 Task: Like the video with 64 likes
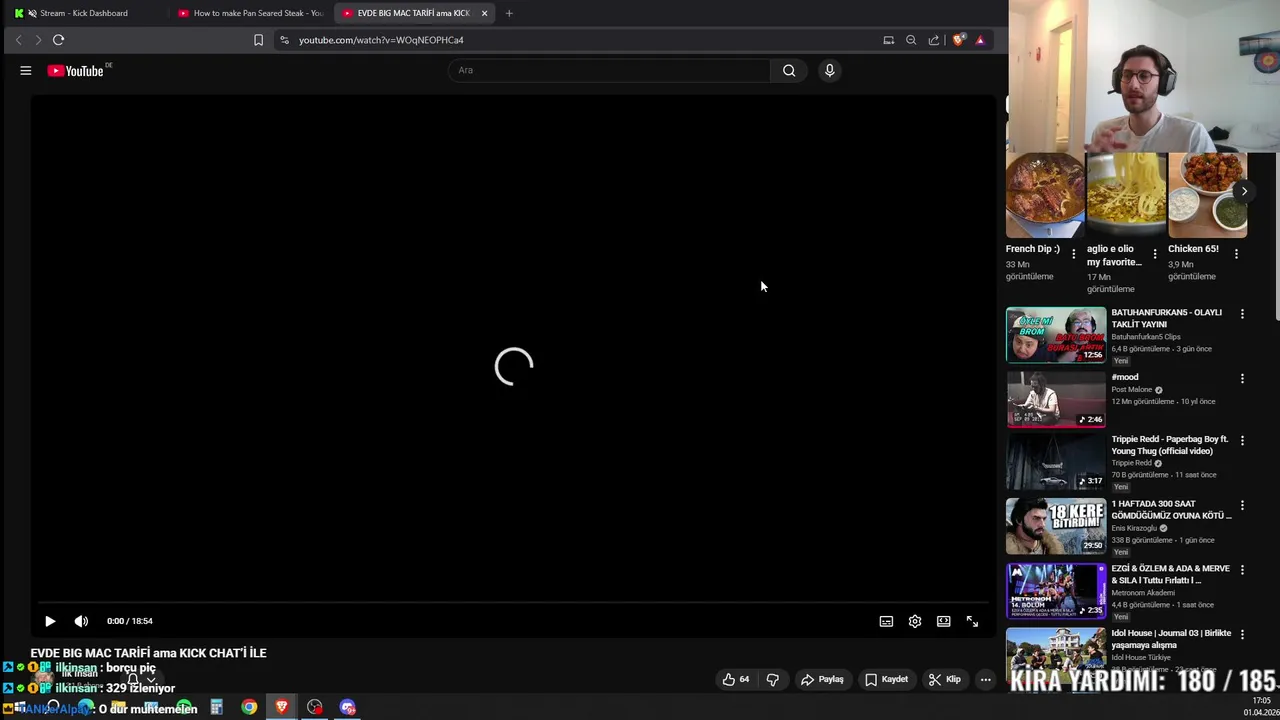(736, 679)
